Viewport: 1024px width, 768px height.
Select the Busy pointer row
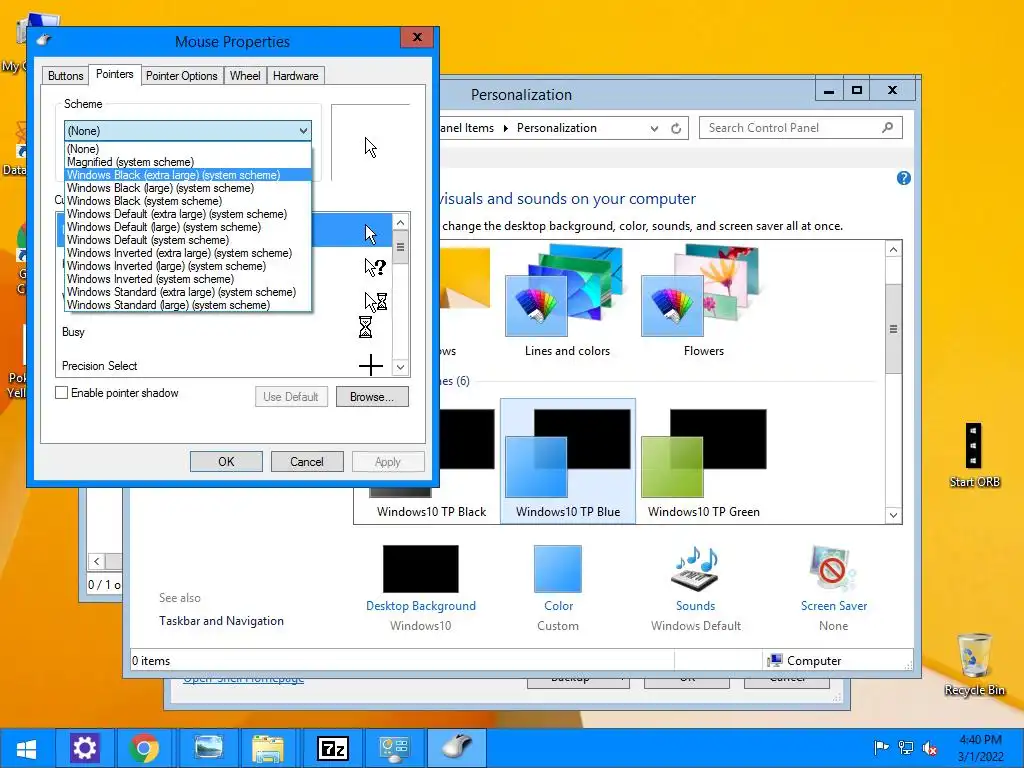[224, 332]
